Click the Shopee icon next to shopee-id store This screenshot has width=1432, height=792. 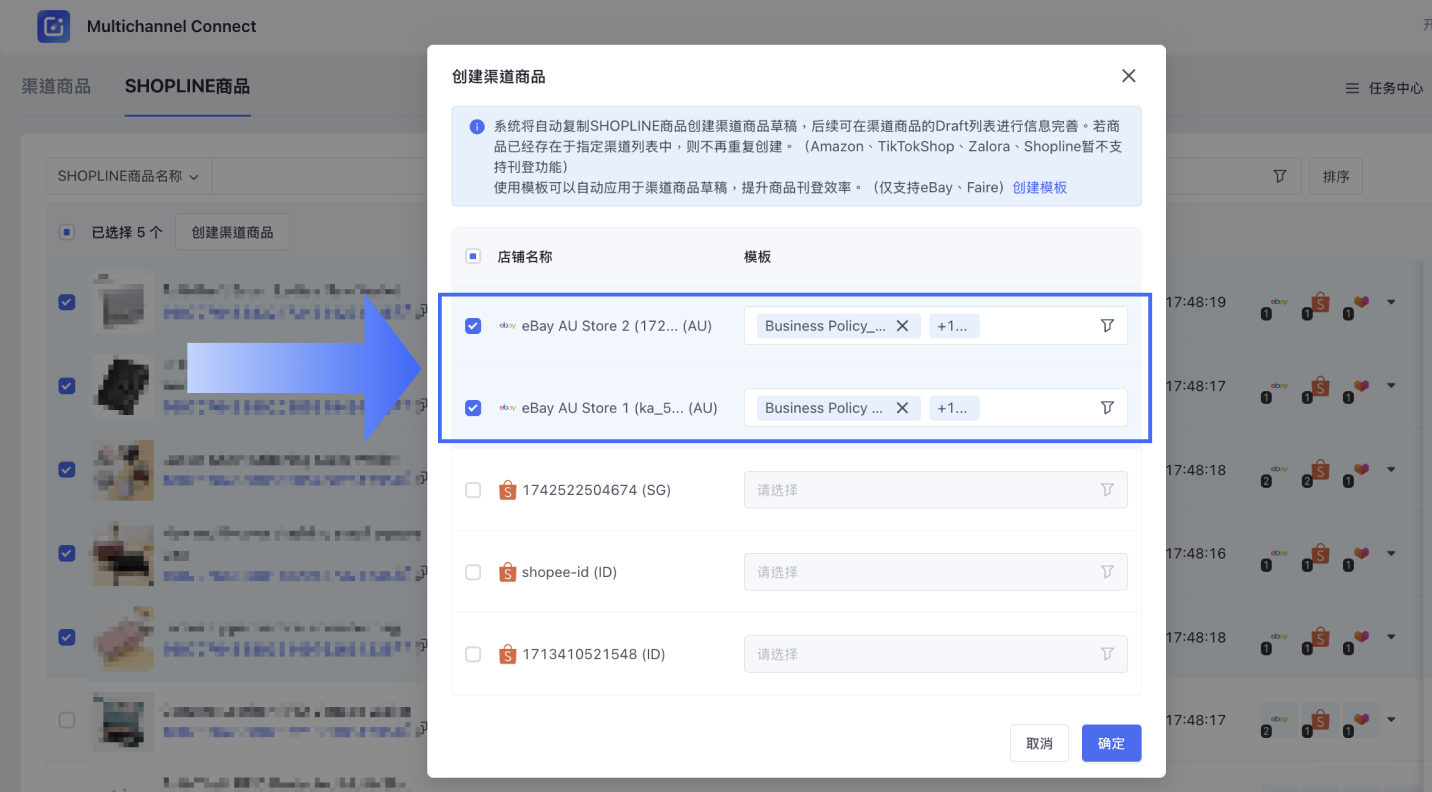pyautogui.click(x=508, y=571)
